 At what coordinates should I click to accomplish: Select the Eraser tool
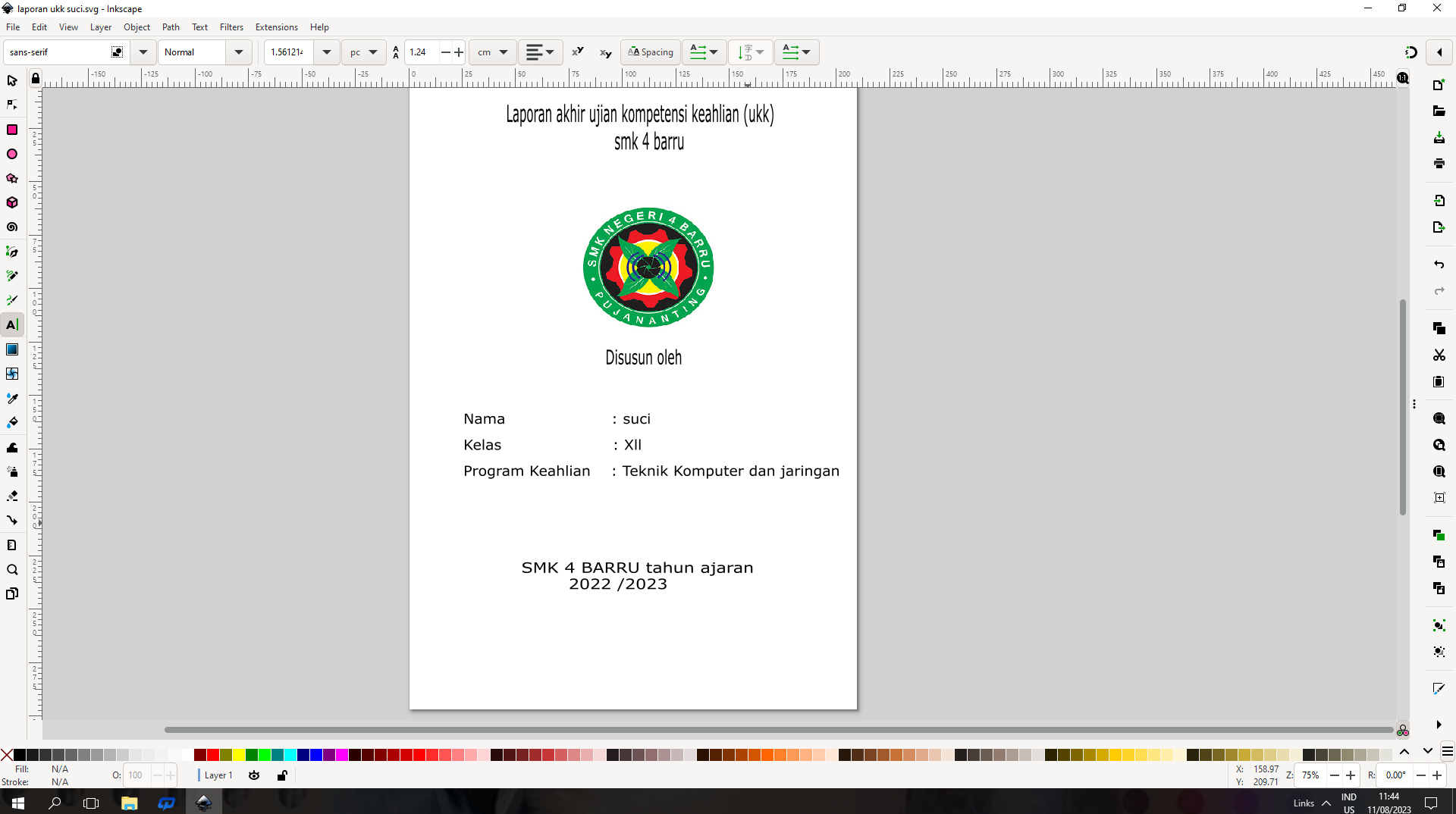[x=12, y=496]
